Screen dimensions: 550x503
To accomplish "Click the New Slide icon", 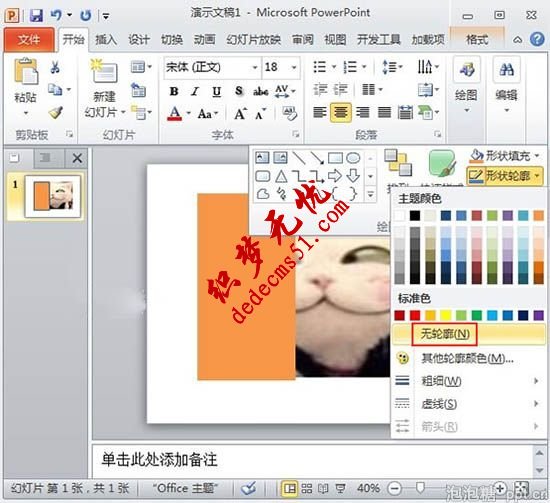I will click(x=104, y=72).
